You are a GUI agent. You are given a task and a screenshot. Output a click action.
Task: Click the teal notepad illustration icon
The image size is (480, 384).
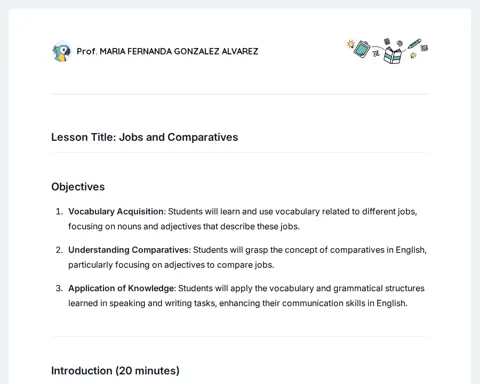point(362,49)
